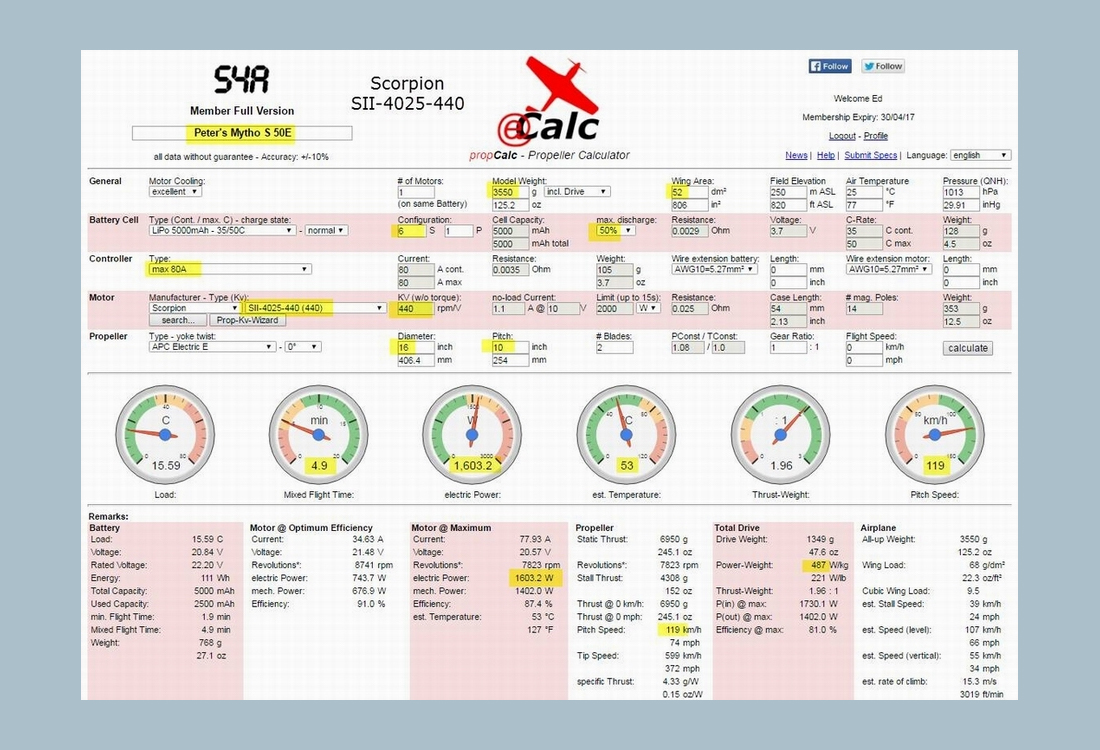1100x750 pixels.
Task: Click the motor Limit 2000 field
Action: tap(615, 308)
